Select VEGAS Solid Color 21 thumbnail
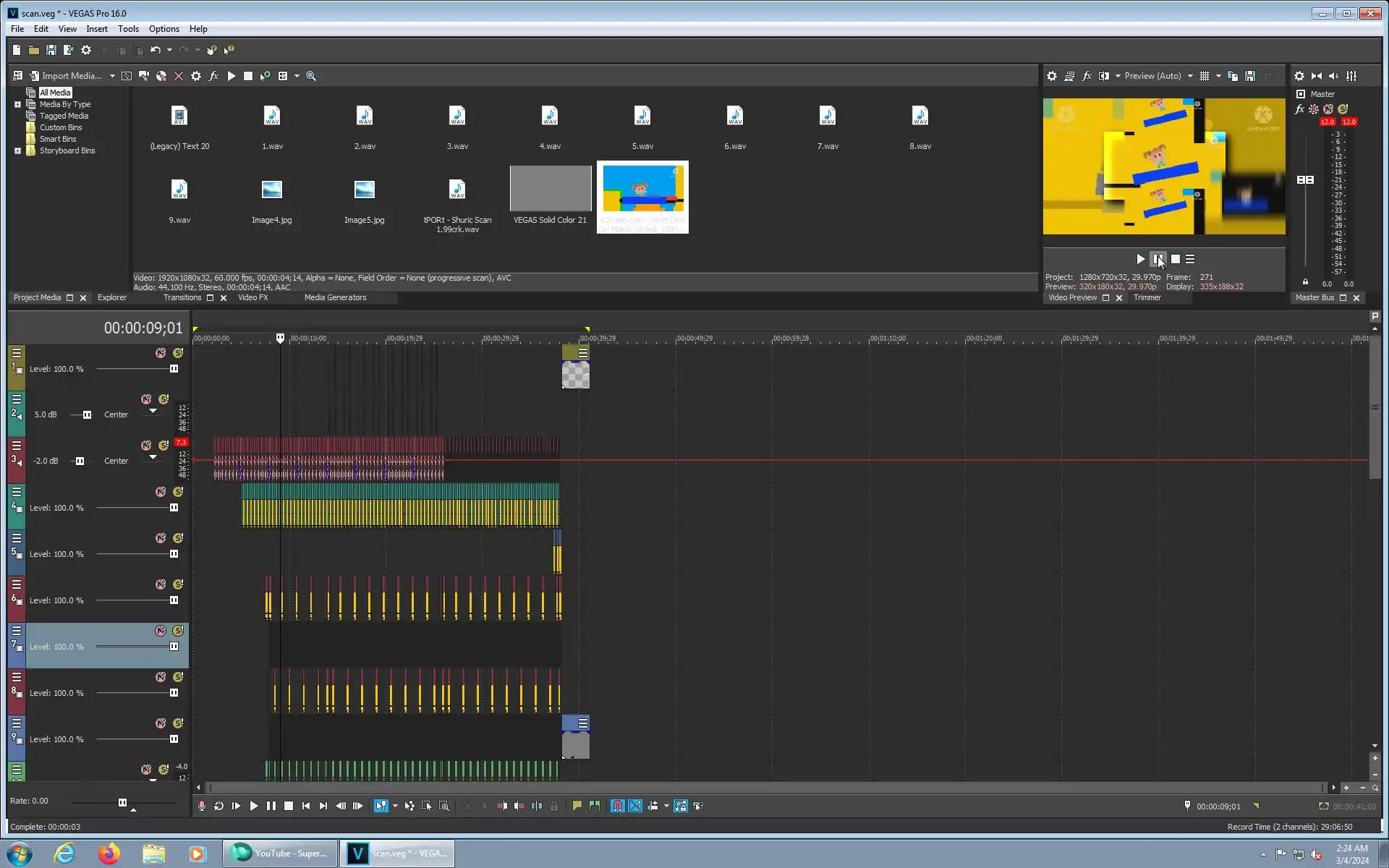1389x868 pixels. [551, 189]
